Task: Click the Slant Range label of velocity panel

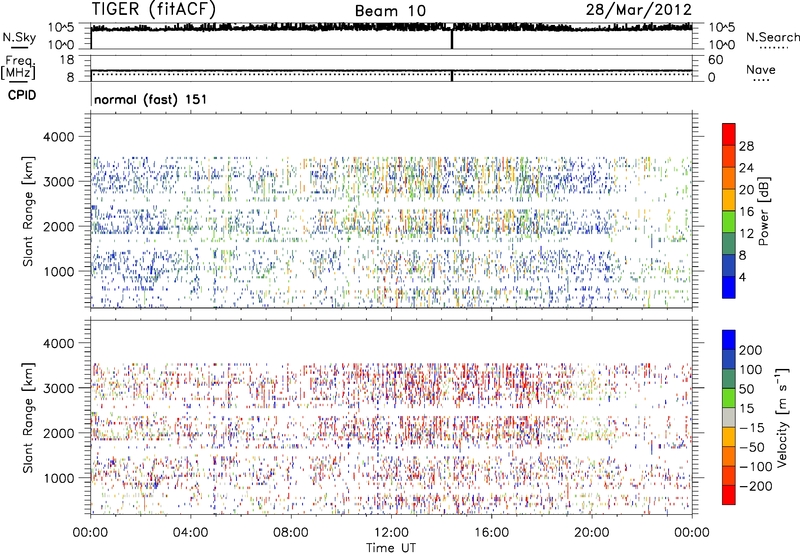Action: (x=28, y=417)
